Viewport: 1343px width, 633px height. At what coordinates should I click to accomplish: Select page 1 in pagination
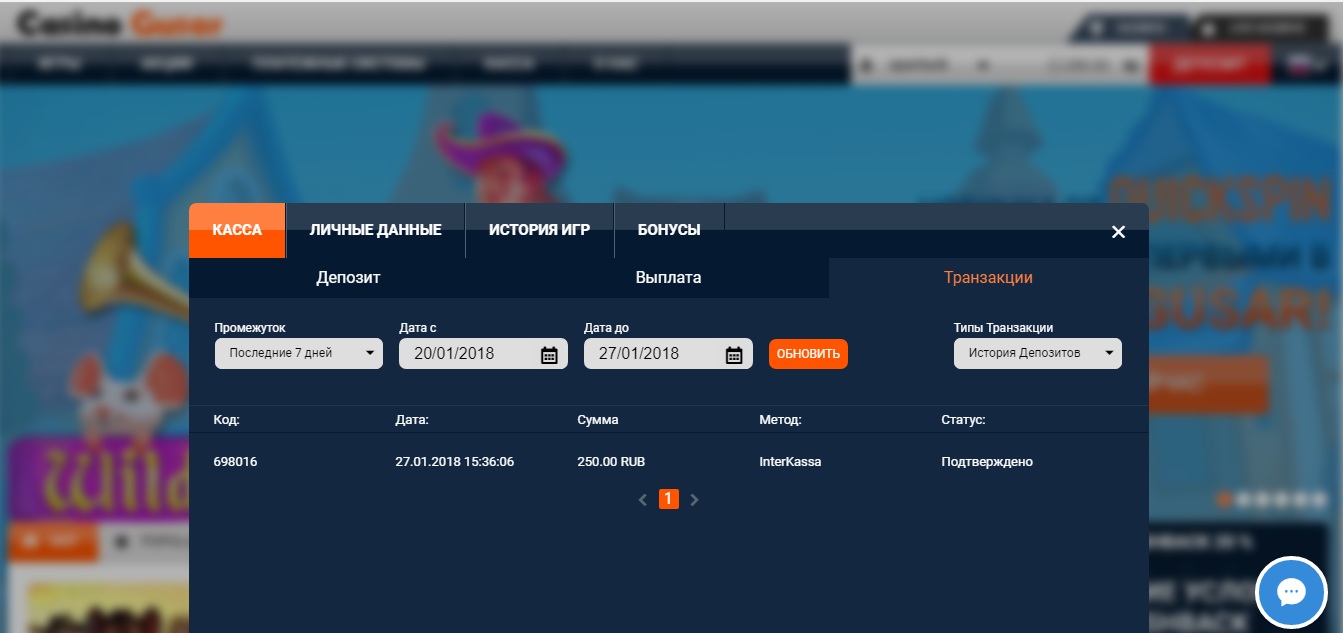coord(669,498)
